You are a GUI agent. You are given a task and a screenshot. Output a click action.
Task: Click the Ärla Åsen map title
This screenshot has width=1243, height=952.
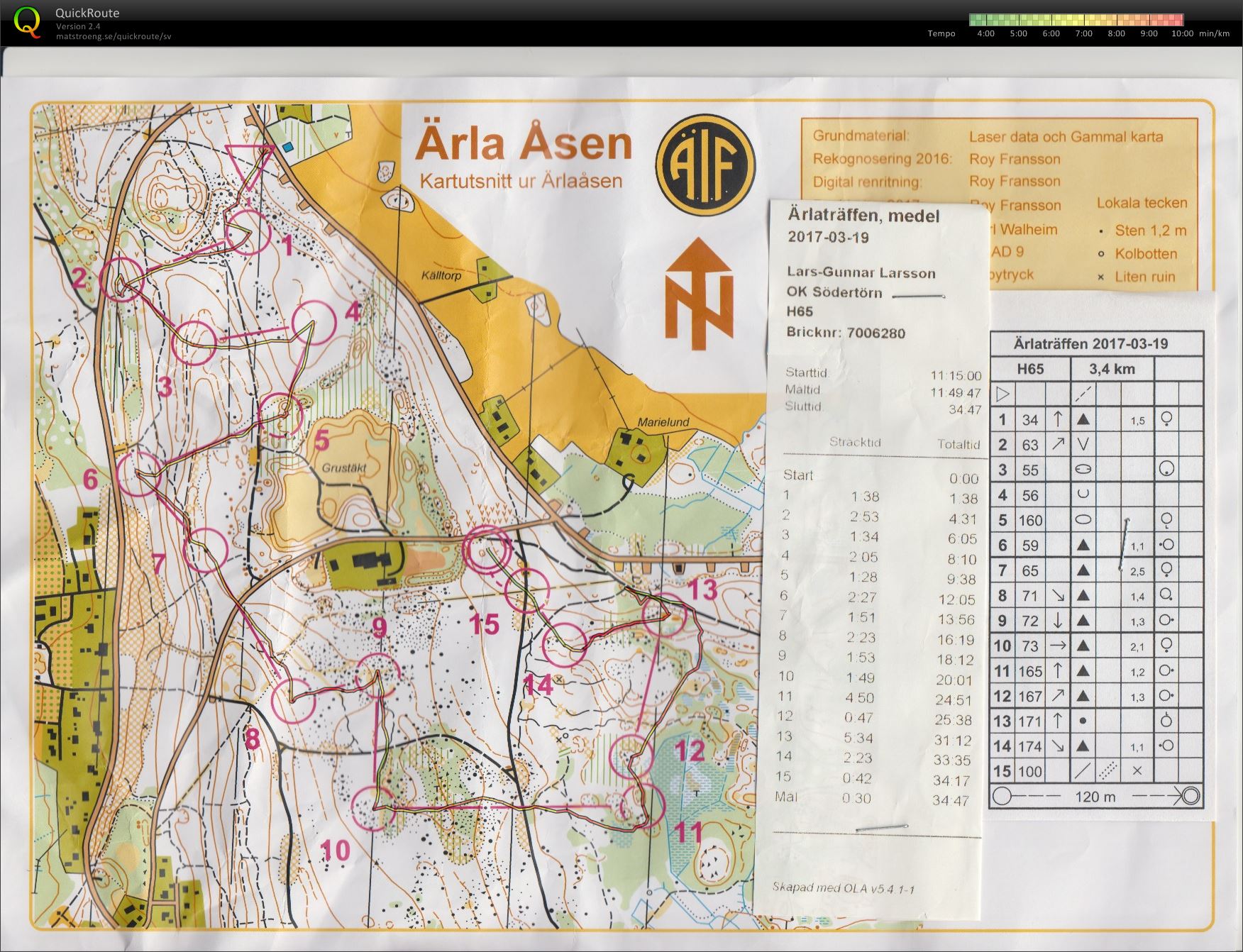pos(524,143)
